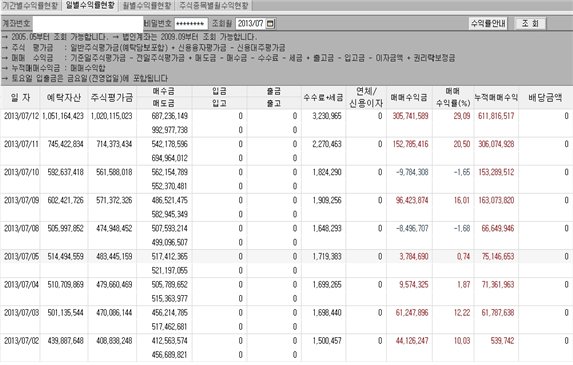
Task: Click the 계좌번호 account number field
Action: pyautogui.click(x=88, y=24)
